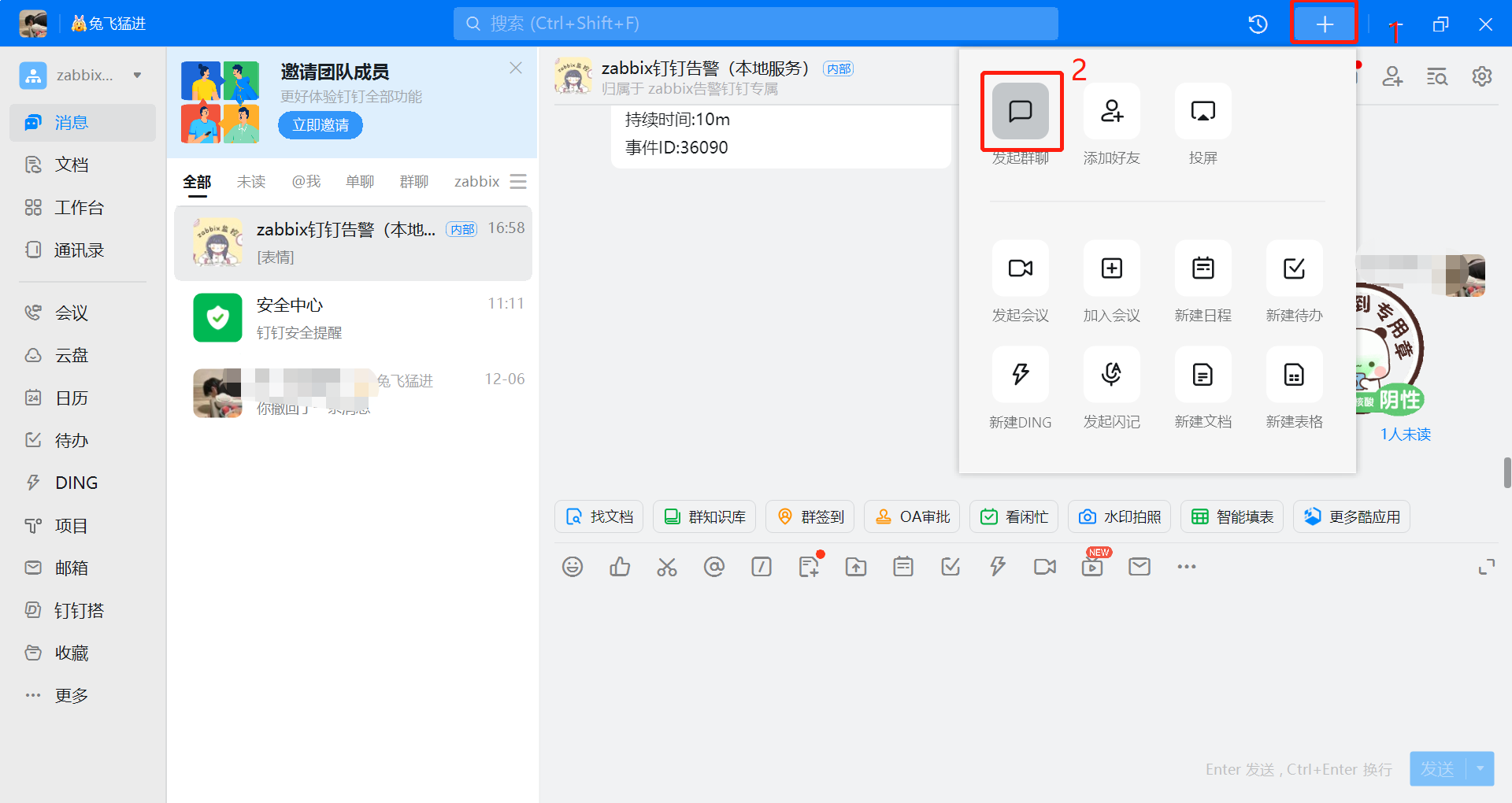The height and width of the screenshot is (803, 1512).
Task: Click the 群知识库 button
Action: [704, 517]
